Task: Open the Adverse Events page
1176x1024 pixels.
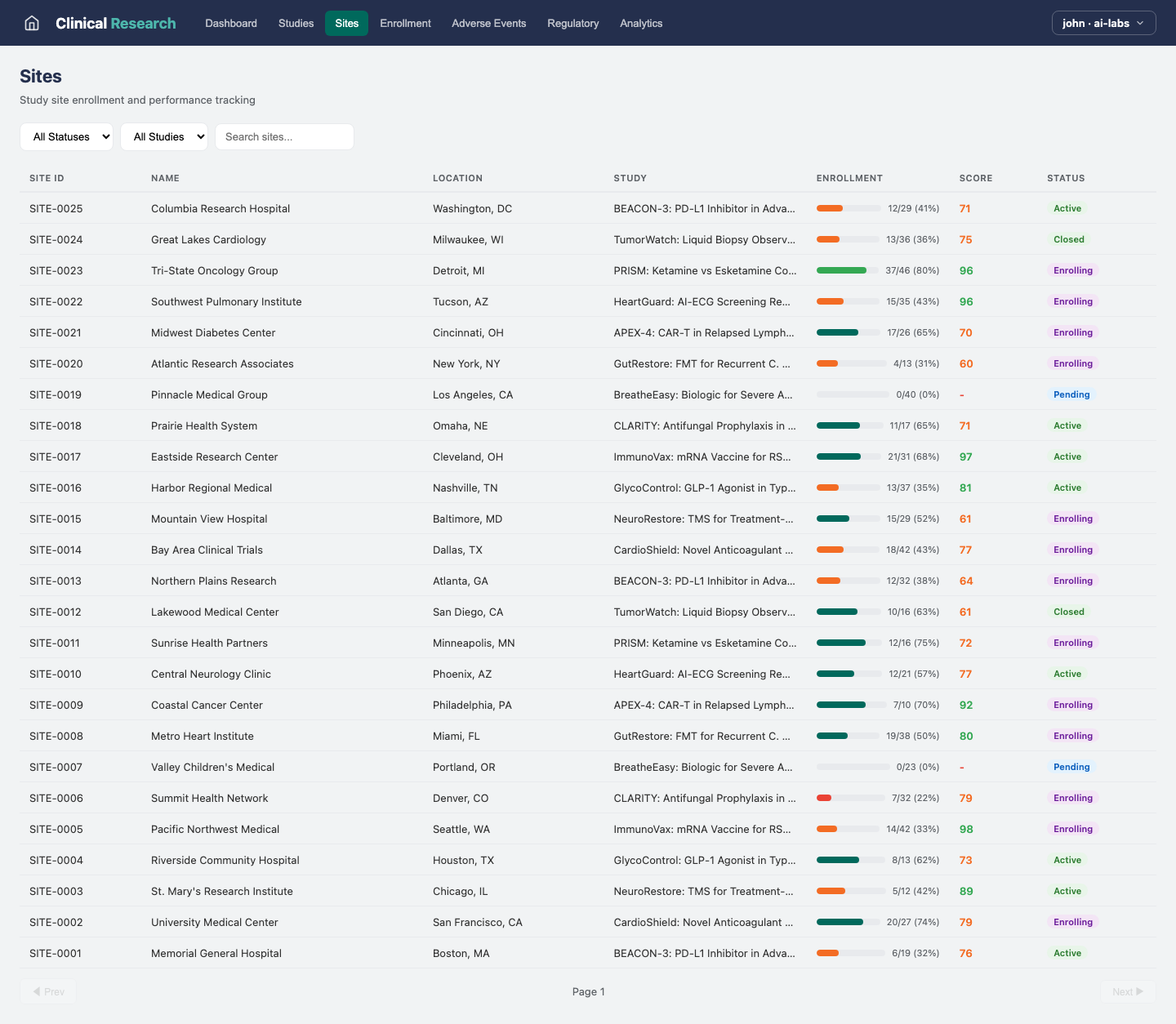Action: [x=488, y=23]
